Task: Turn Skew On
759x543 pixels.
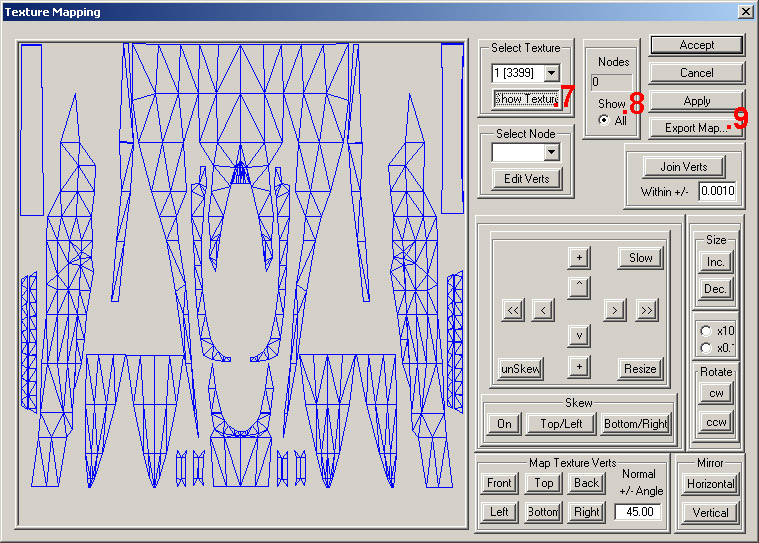Action: click(504, 423)
